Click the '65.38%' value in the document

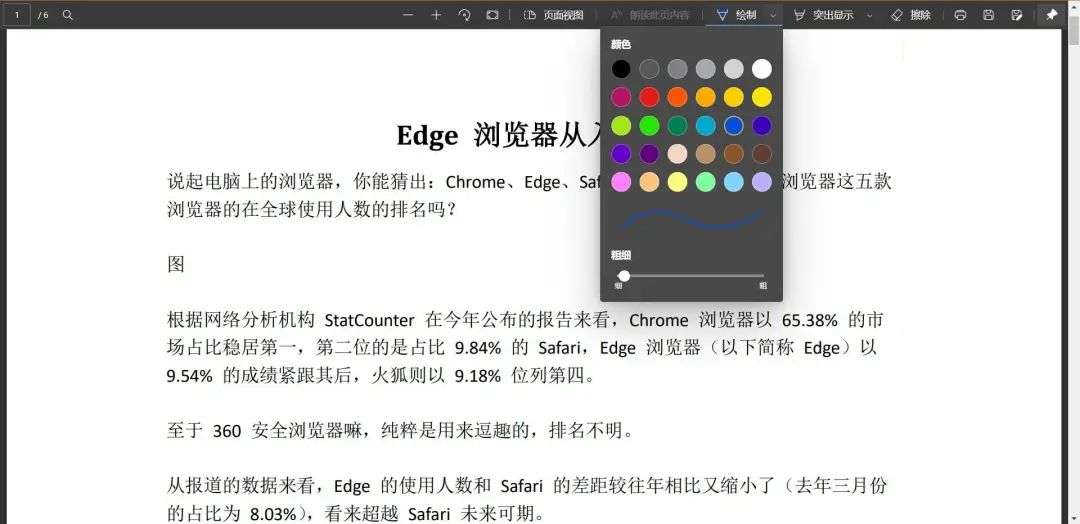(x=810, y=320)
